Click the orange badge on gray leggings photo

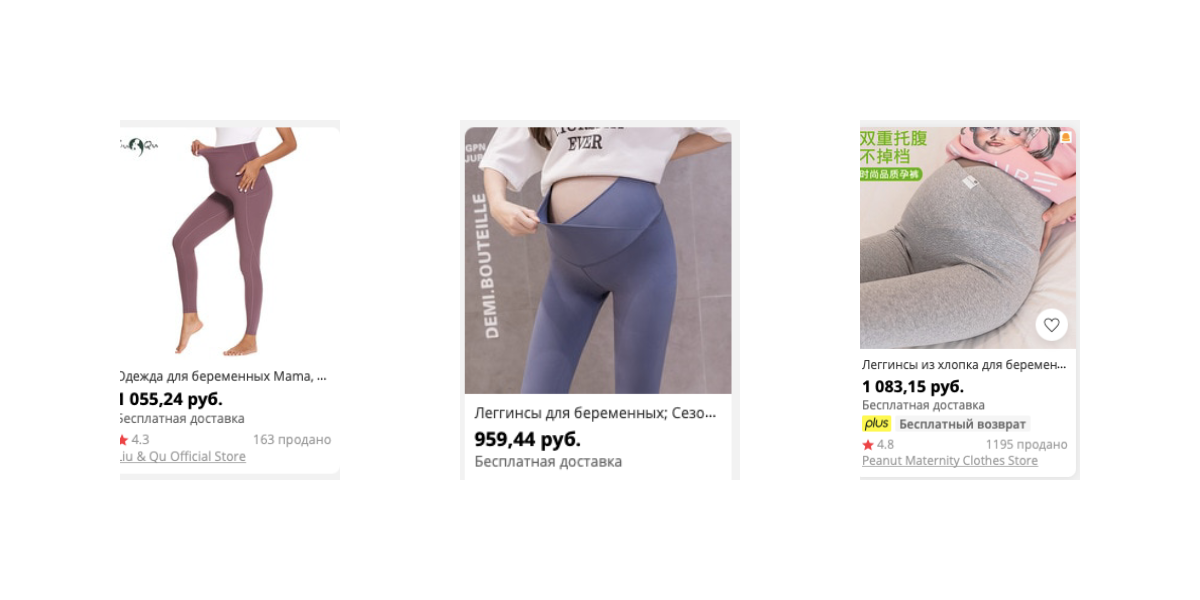pyautogui.click(x=1066, y=136)
